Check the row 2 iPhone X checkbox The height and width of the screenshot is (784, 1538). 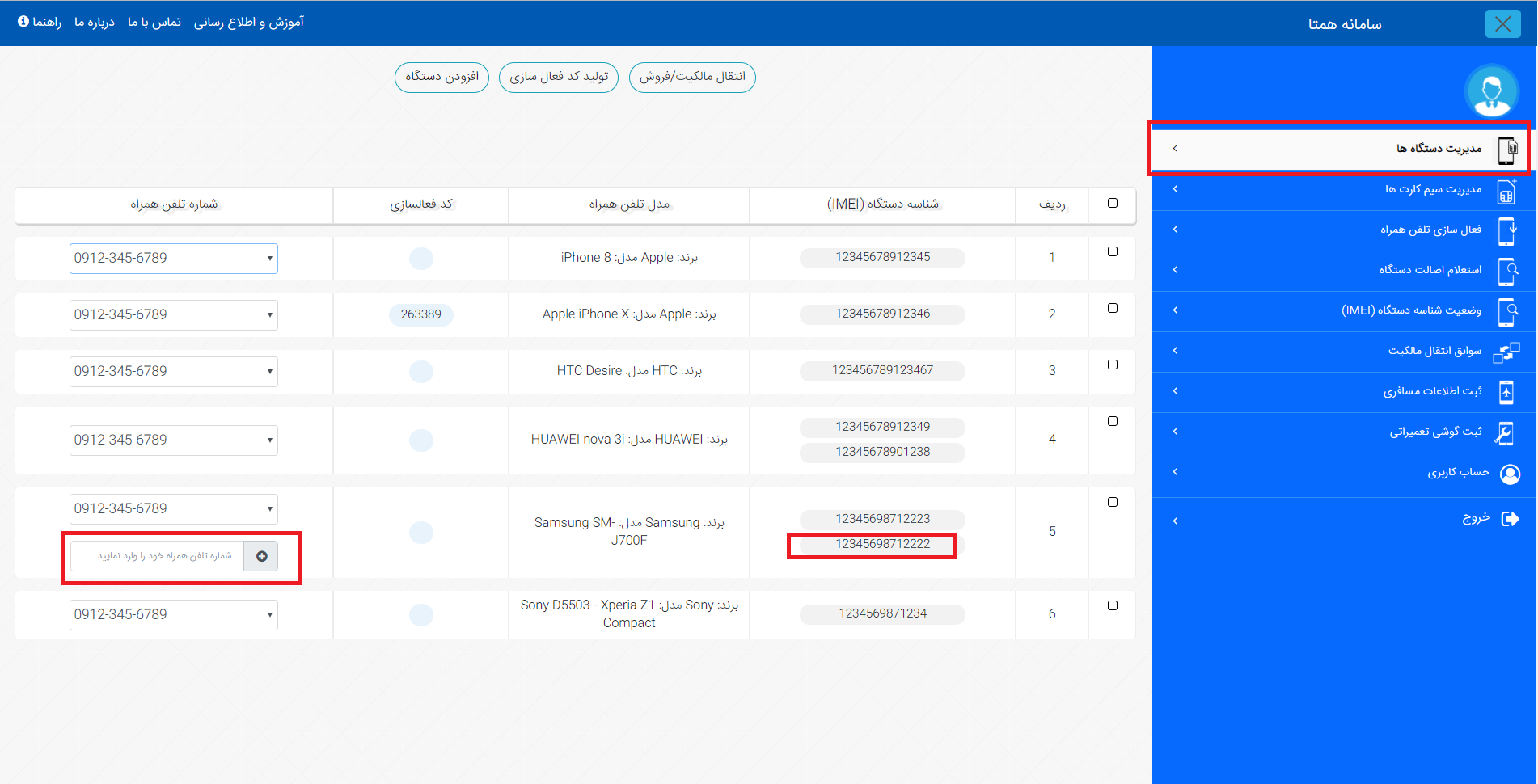pos(1113,308)
